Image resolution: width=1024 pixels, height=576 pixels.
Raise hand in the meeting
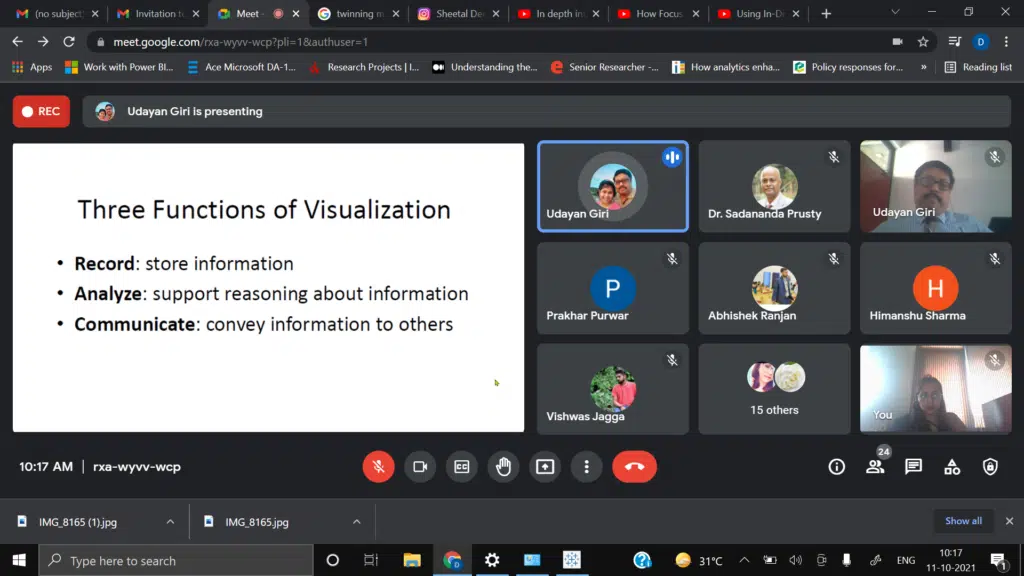(503, 467)
